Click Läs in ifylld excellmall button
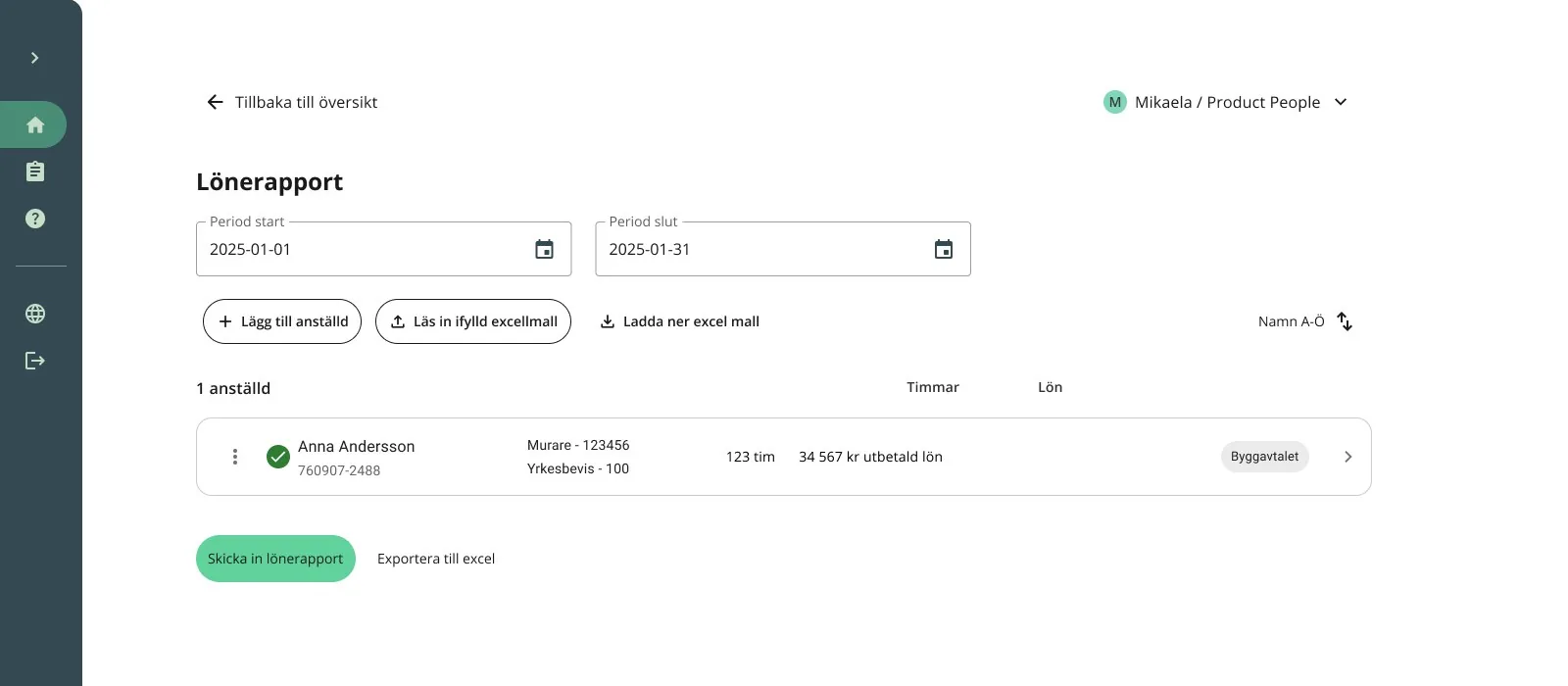The width and height of the screenshot is (1568, 686). pyautogui.click(x=473, y=321)
